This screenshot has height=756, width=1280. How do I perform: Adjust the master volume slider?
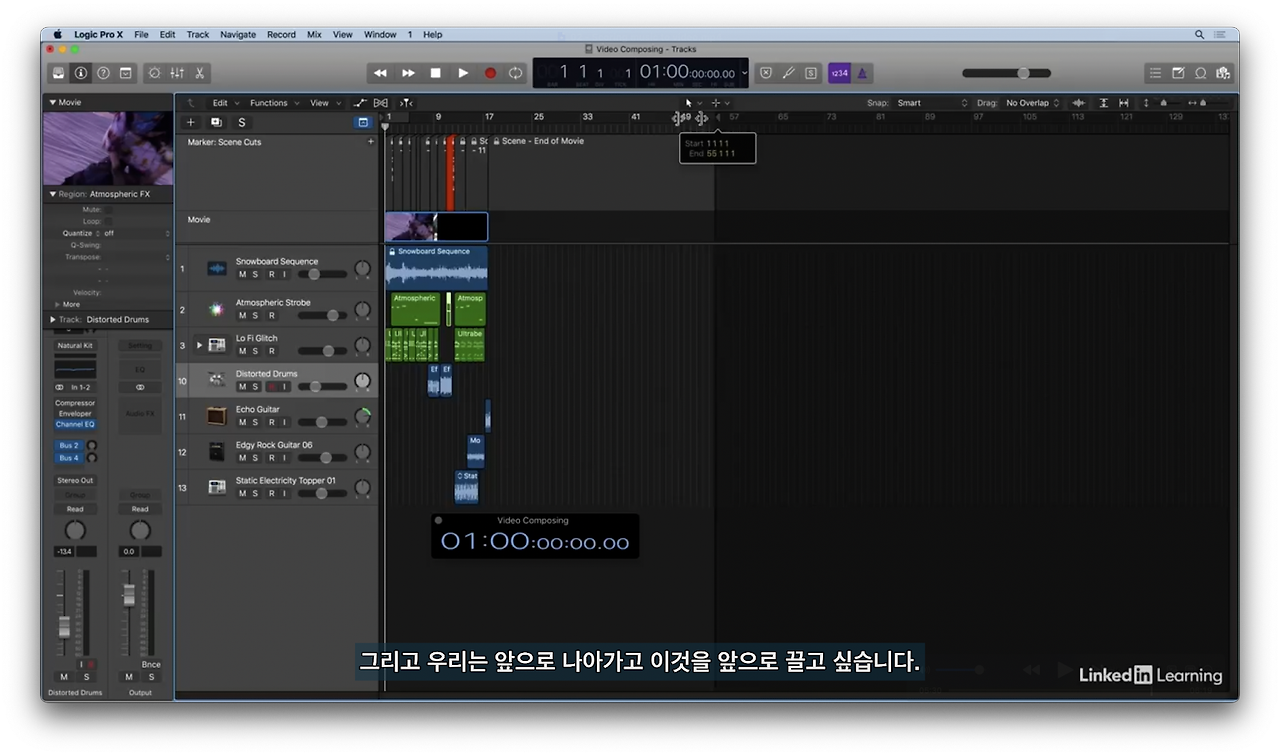pyautogui.click(x=1006, y=73)
